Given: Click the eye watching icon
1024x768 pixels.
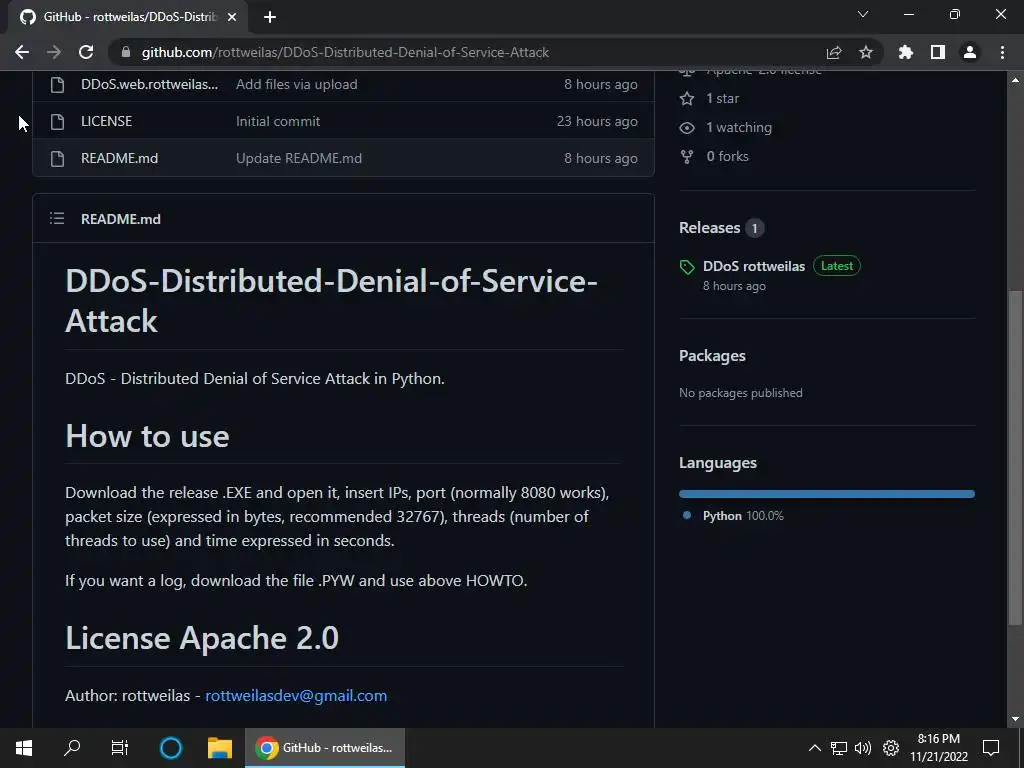Looking at the screenshot, I should (x=686, y=128).
